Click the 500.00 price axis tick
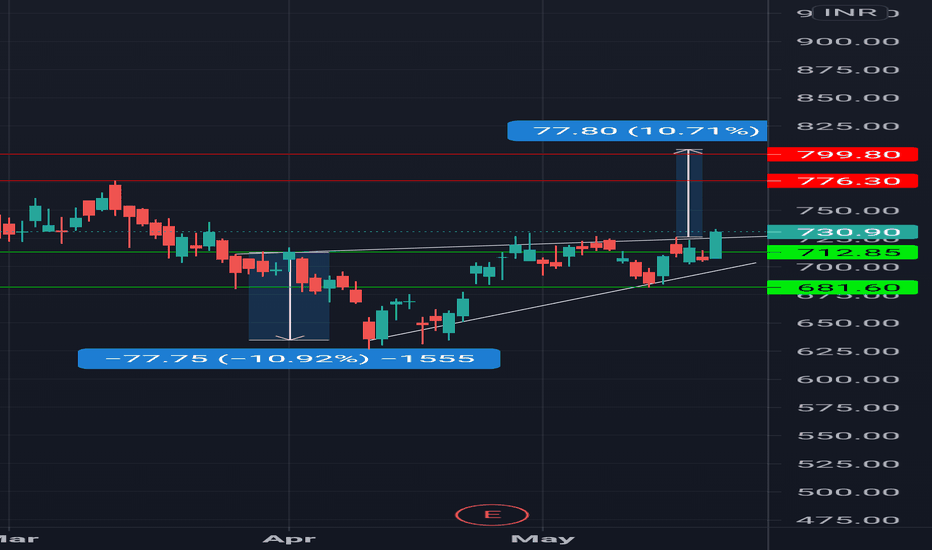The image size is (932, 550). click(848, 492)
